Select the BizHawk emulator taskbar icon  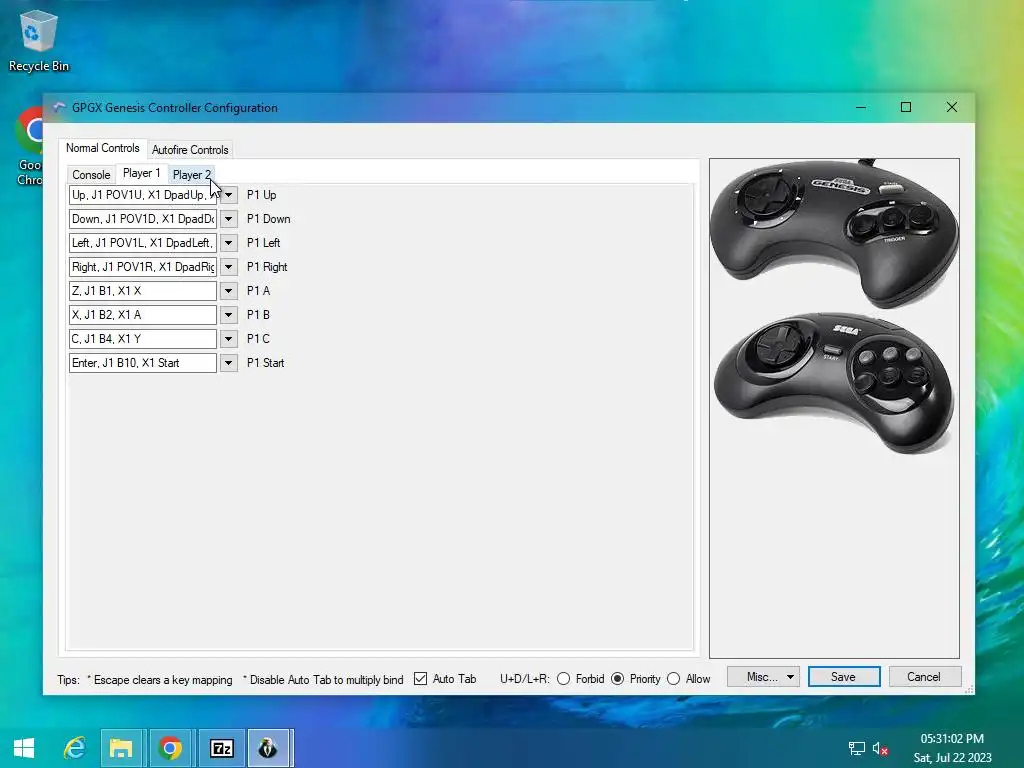(268, 748)
